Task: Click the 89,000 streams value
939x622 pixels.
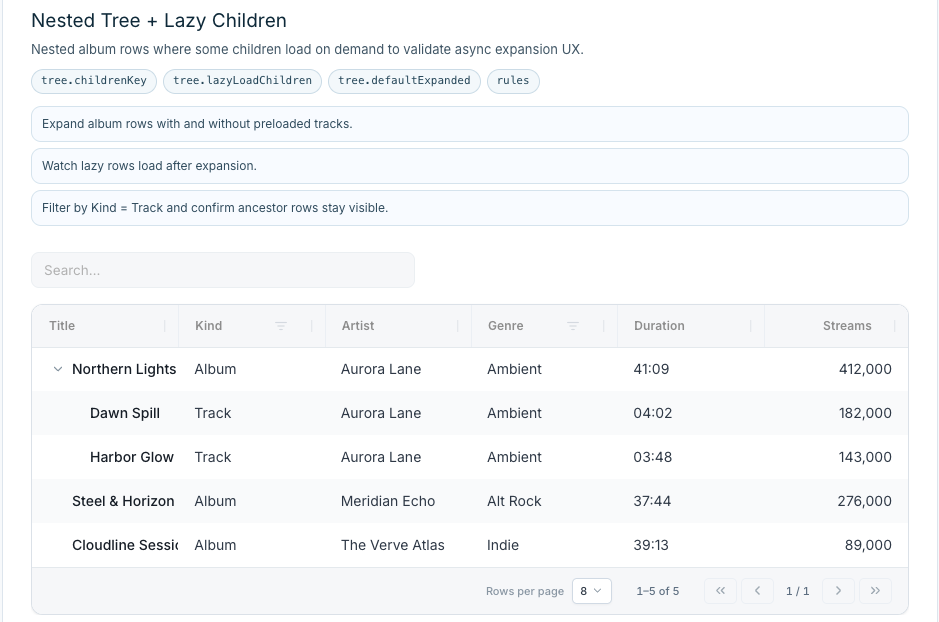Action: point(868,545)
